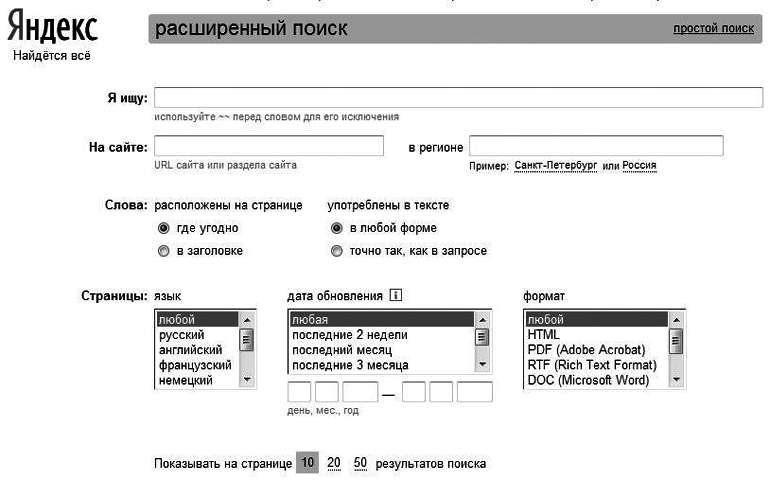Image resolution: width=770 pixels, height=480 pixels.
Task: Select любой in the language list
Action: click(197, 319)
